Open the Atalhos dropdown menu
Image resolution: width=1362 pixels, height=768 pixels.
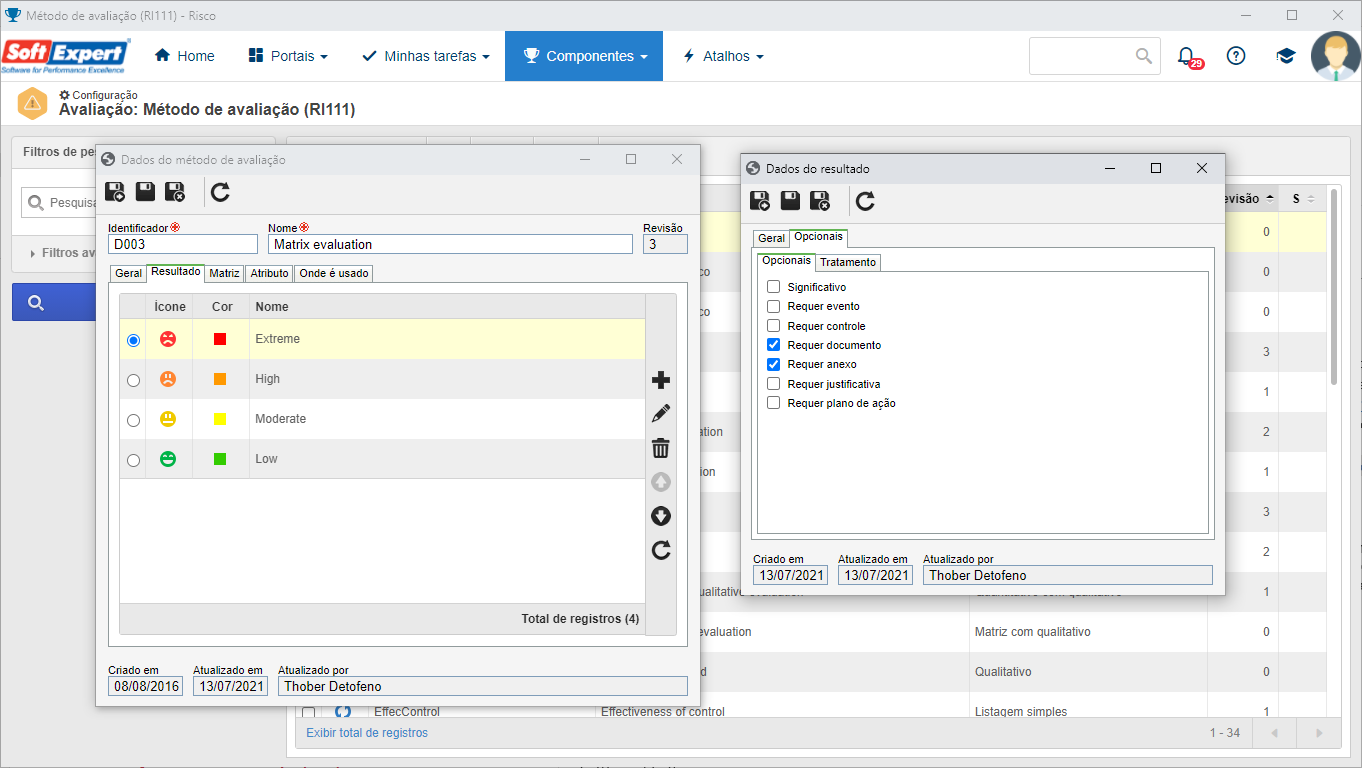tap(723, 56)
